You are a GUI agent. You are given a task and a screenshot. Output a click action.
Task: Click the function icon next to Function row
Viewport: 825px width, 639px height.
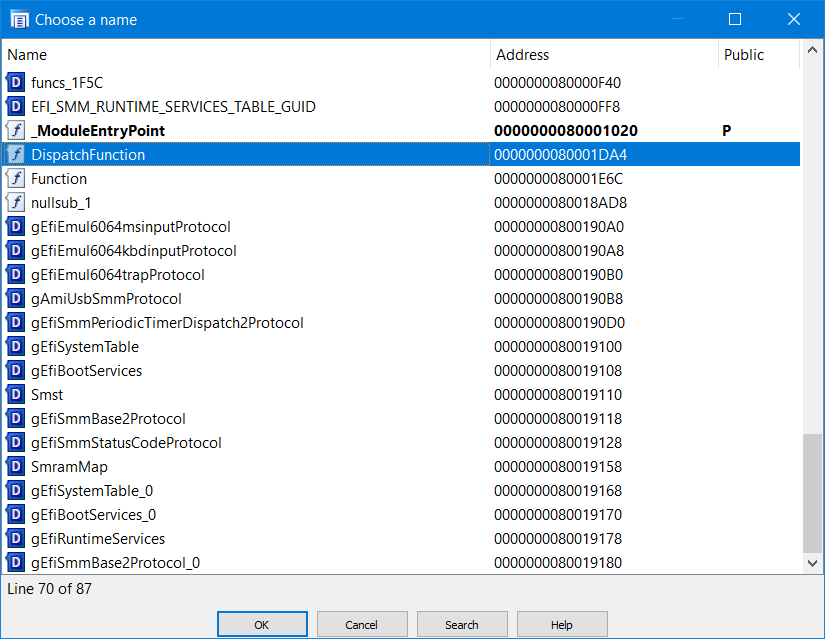pos(16,178)
